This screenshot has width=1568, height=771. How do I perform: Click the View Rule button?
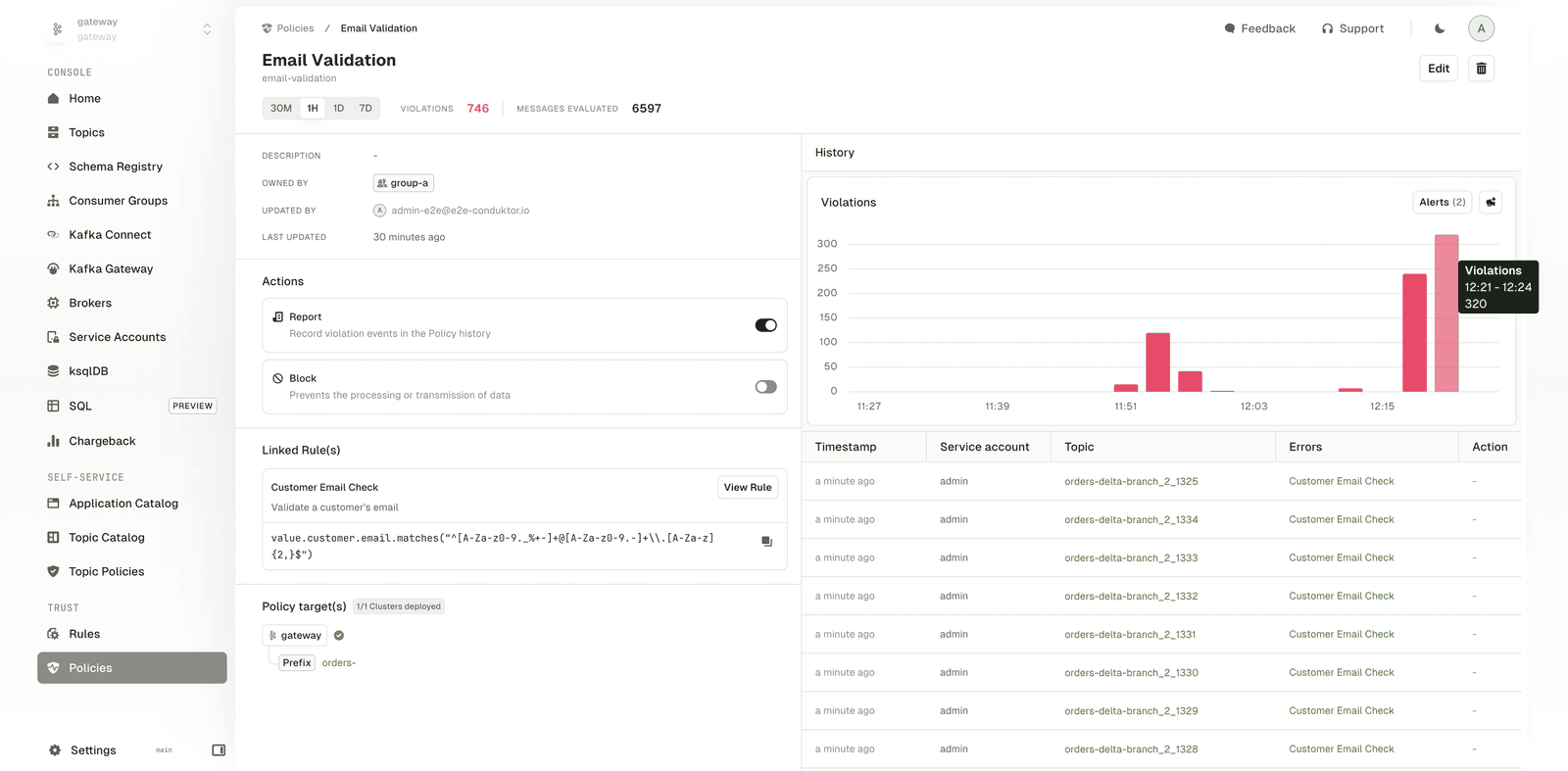[747, 488]
